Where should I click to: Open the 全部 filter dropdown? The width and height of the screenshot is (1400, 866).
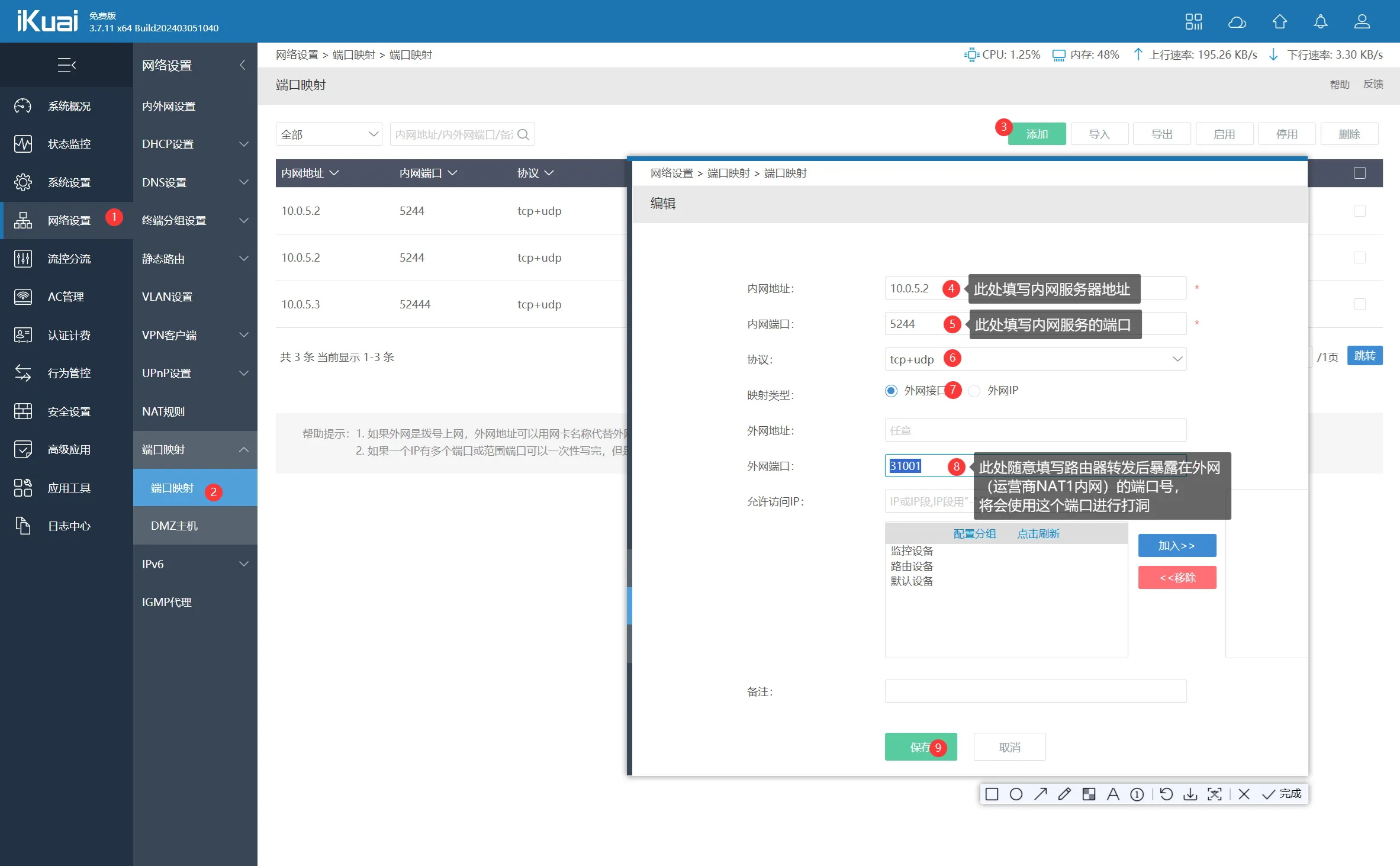[x=329, y=134]
